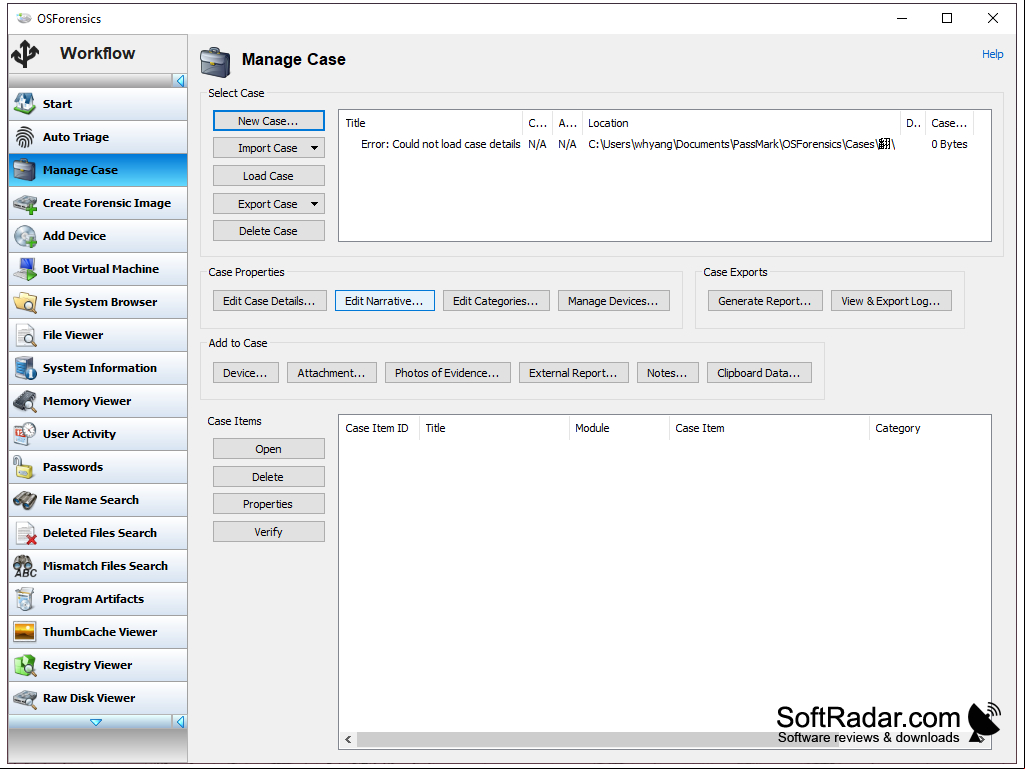The height and width of the screenshot is (769, 1025).
Task: Click the File Name Search binoculars icon
Action: coord(25,500)
